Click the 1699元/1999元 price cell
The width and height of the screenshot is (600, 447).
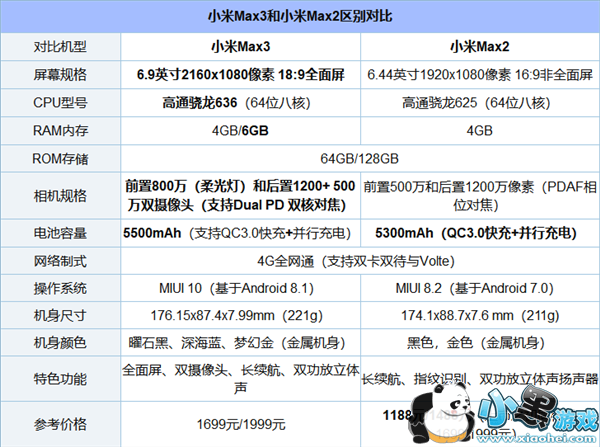click(x=241, y=424)
